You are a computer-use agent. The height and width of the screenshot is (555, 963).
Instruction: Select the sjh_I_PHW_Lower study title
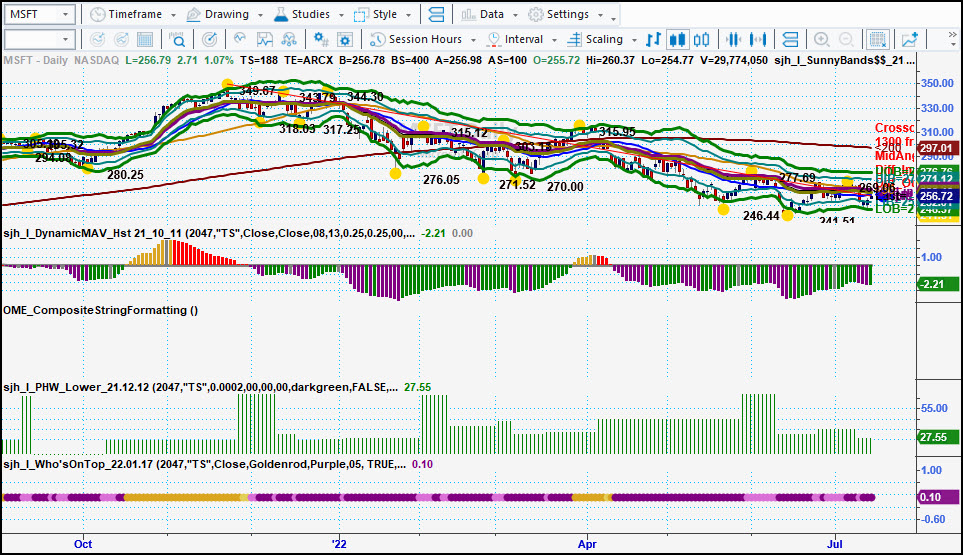tap(200, 387)
